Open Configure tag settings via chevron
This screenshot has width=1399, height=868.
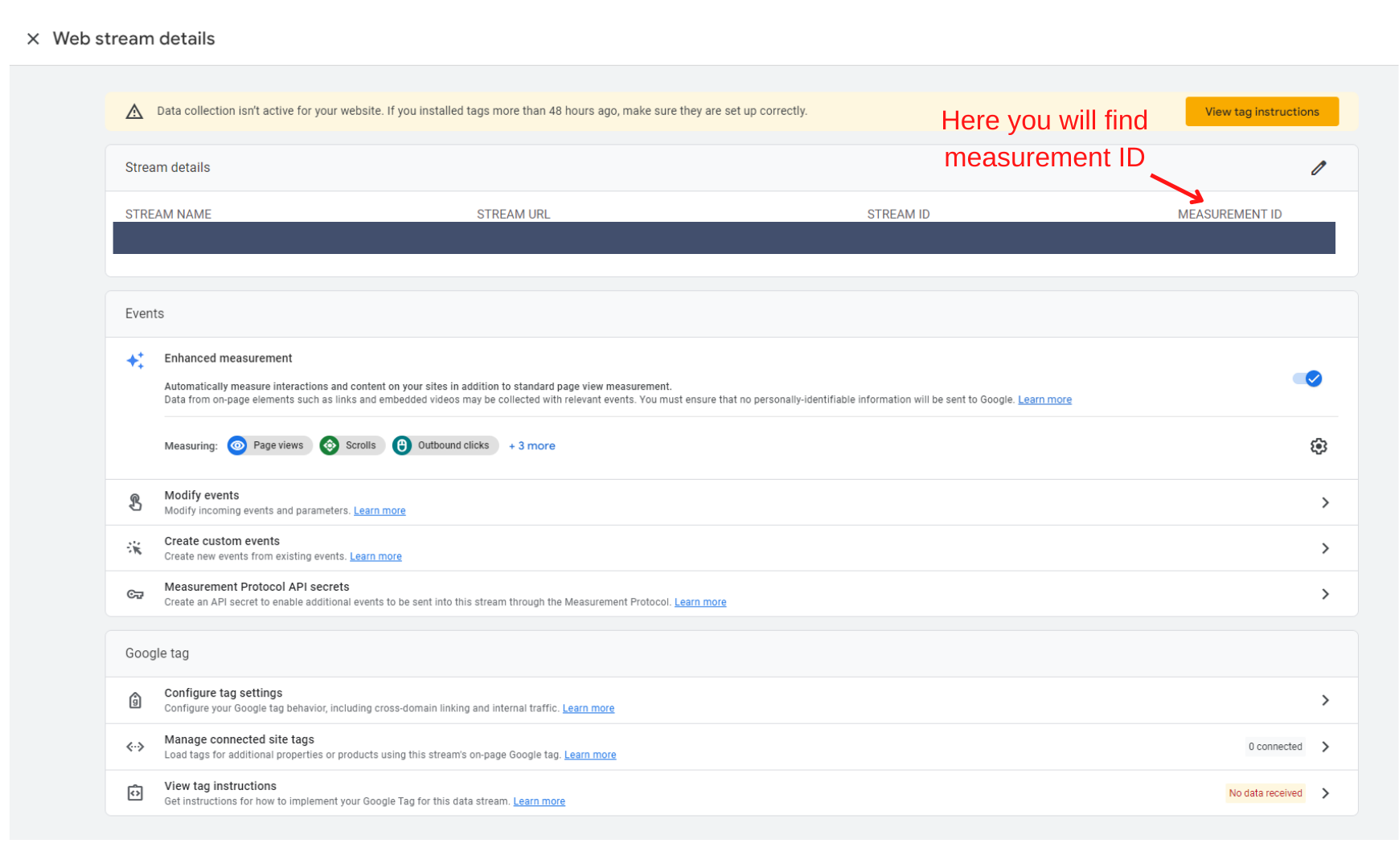1325,700
